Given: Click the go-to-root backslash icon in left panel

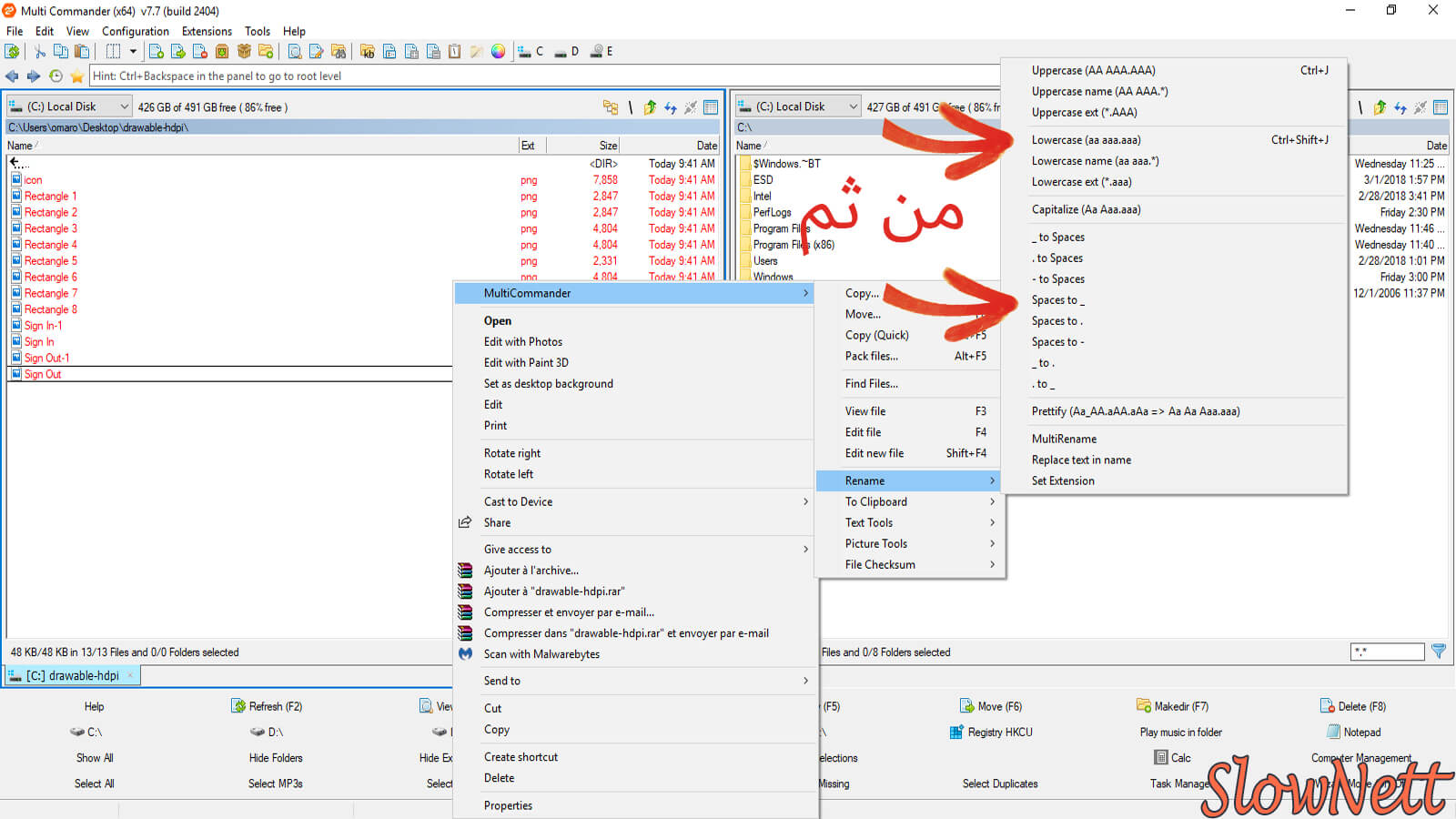Looking at the screenshot, I should click(x=630, y=107).
